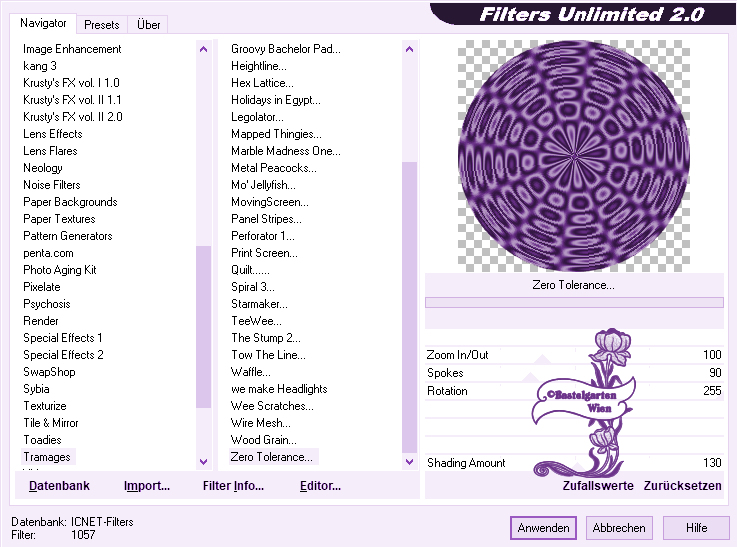Click Zurücksetzen to reset values
The height and width of the screenshot is (547, 737).
(x=682, y=485)
